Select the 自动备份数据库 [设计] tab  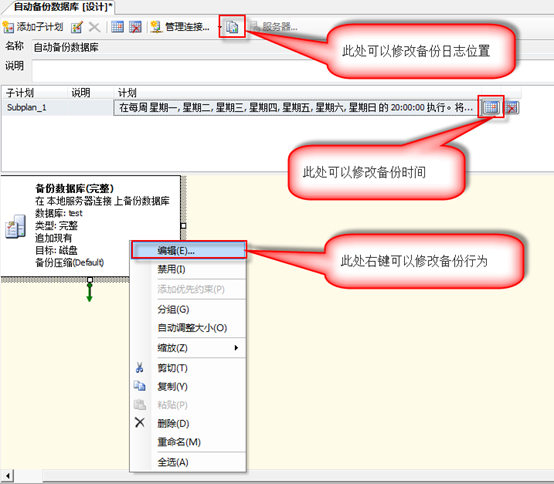[x=63, y=7]
